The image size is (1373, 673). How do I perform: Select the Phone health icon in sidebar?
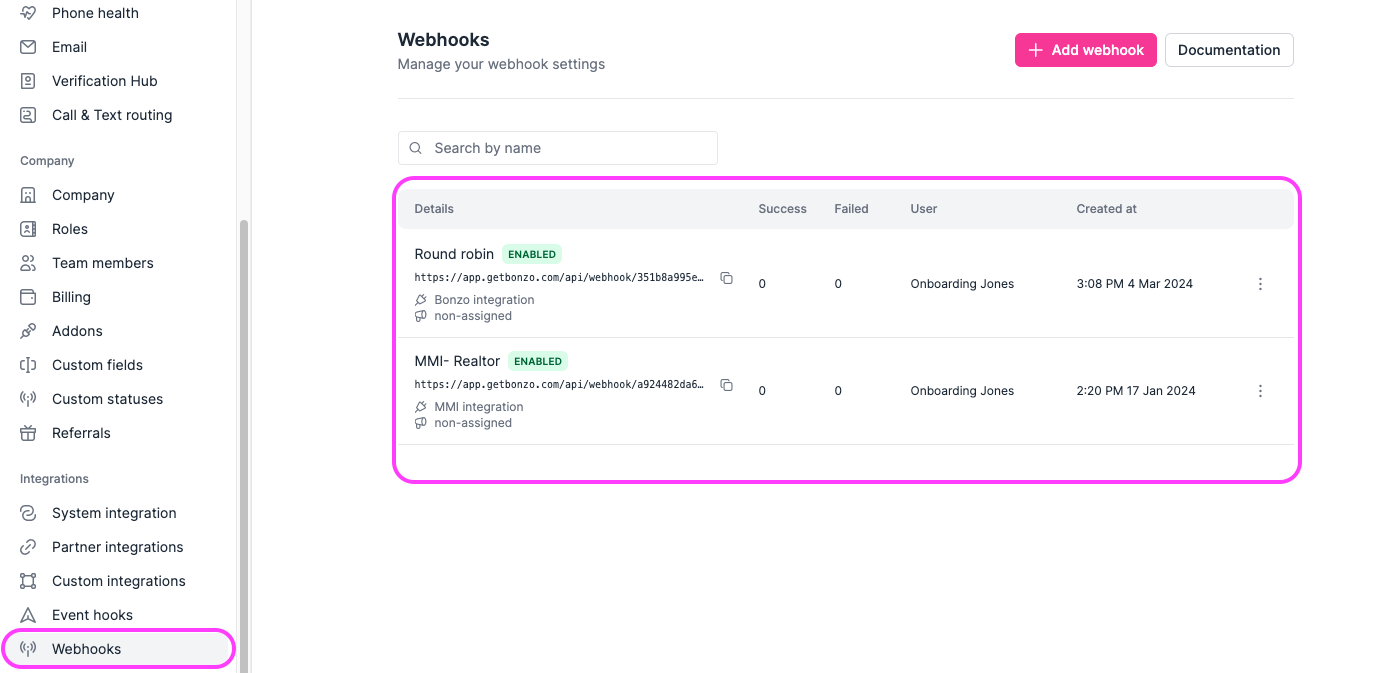(x=28, y=12)
